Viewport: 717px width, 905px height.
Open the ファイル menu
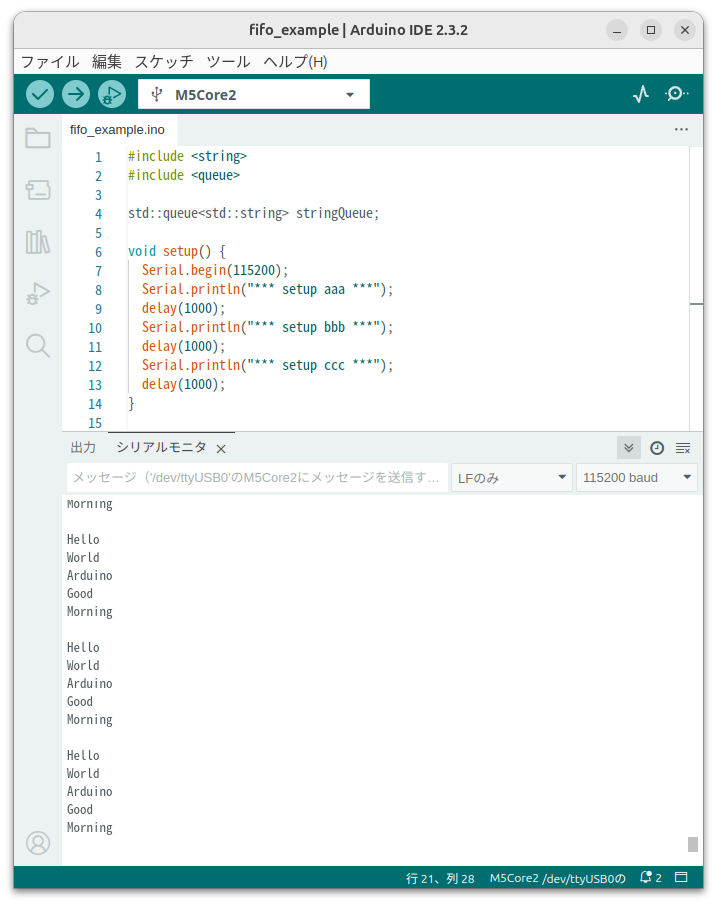(50, 62)
